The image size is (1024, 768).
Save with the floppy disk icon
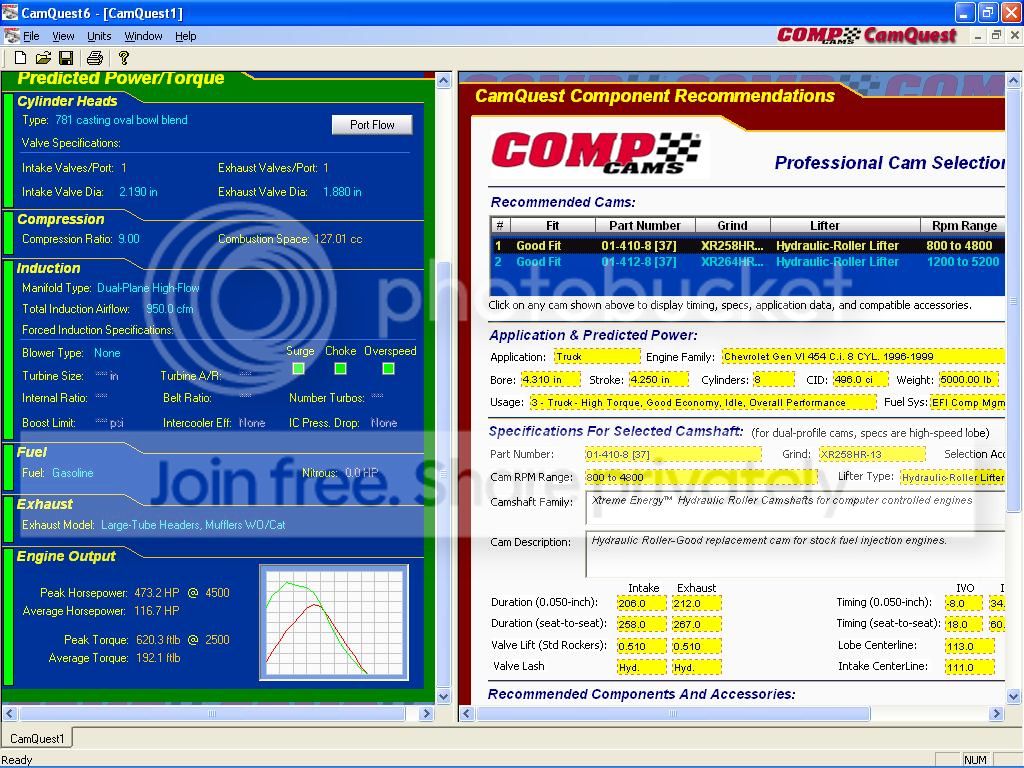pos(66,58)
